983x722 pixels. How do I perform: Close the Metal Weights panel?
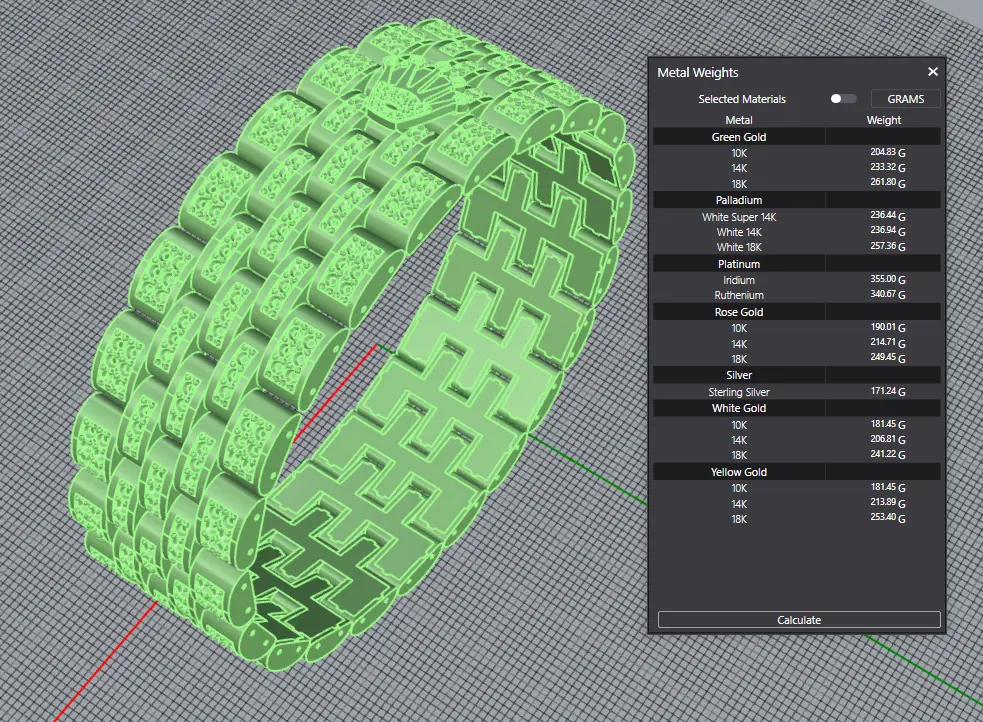click(932, 72)
